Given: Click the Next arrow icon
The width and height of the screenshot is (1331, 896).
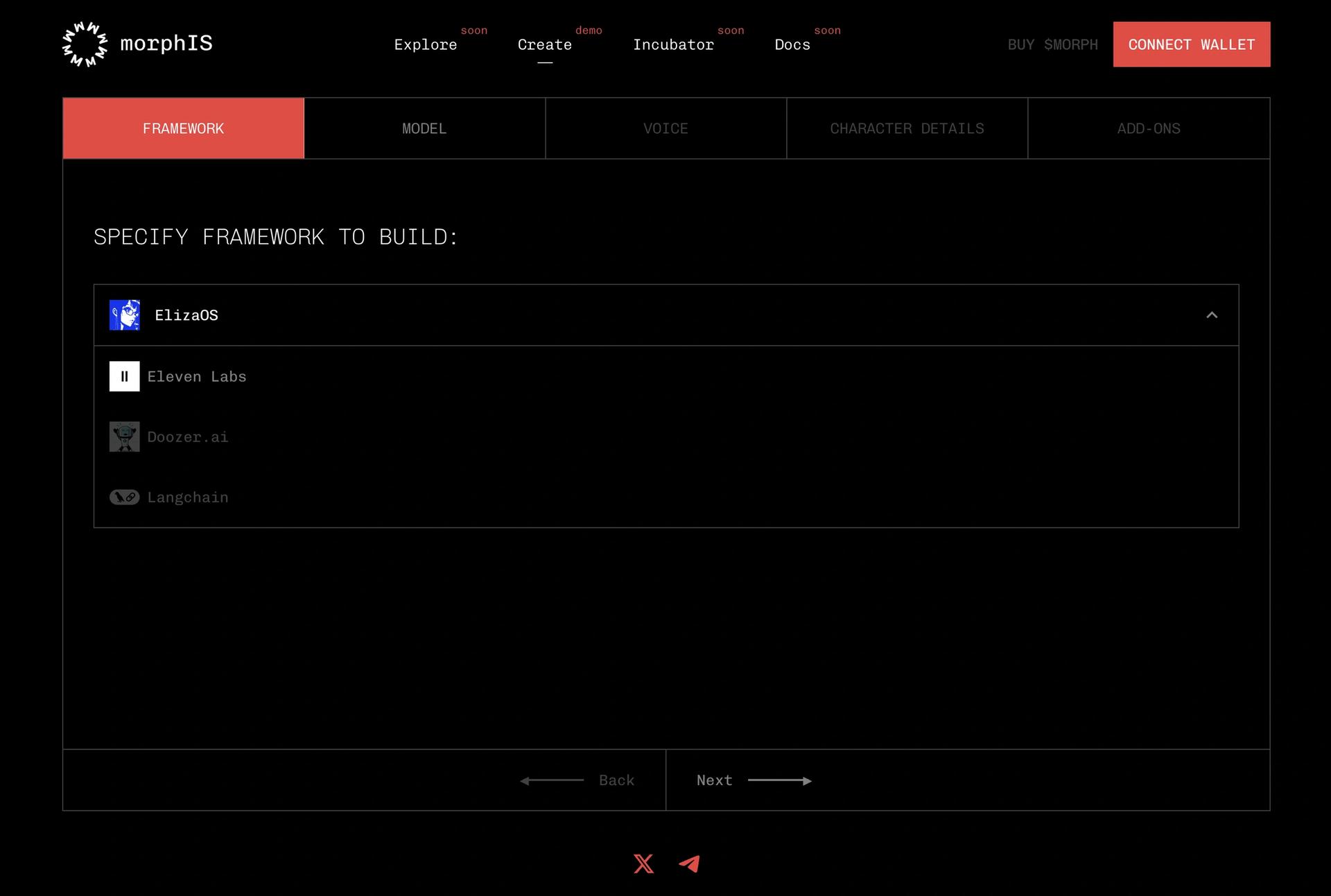Looking at the screenshot, I should 780,780.
